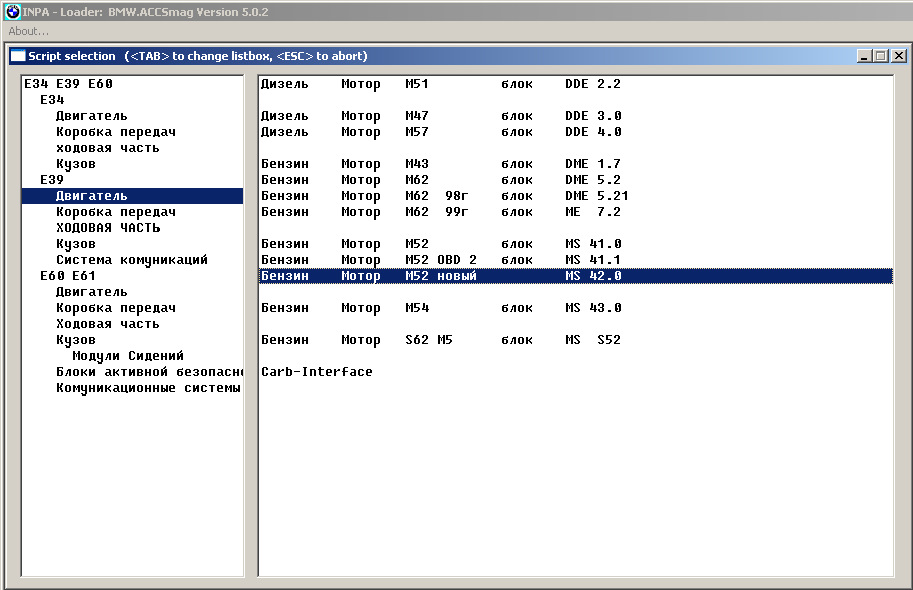Pick the M62 98г DME 5.21 script
Viewport: 913px width, 590px height.
tap(575, 196)
